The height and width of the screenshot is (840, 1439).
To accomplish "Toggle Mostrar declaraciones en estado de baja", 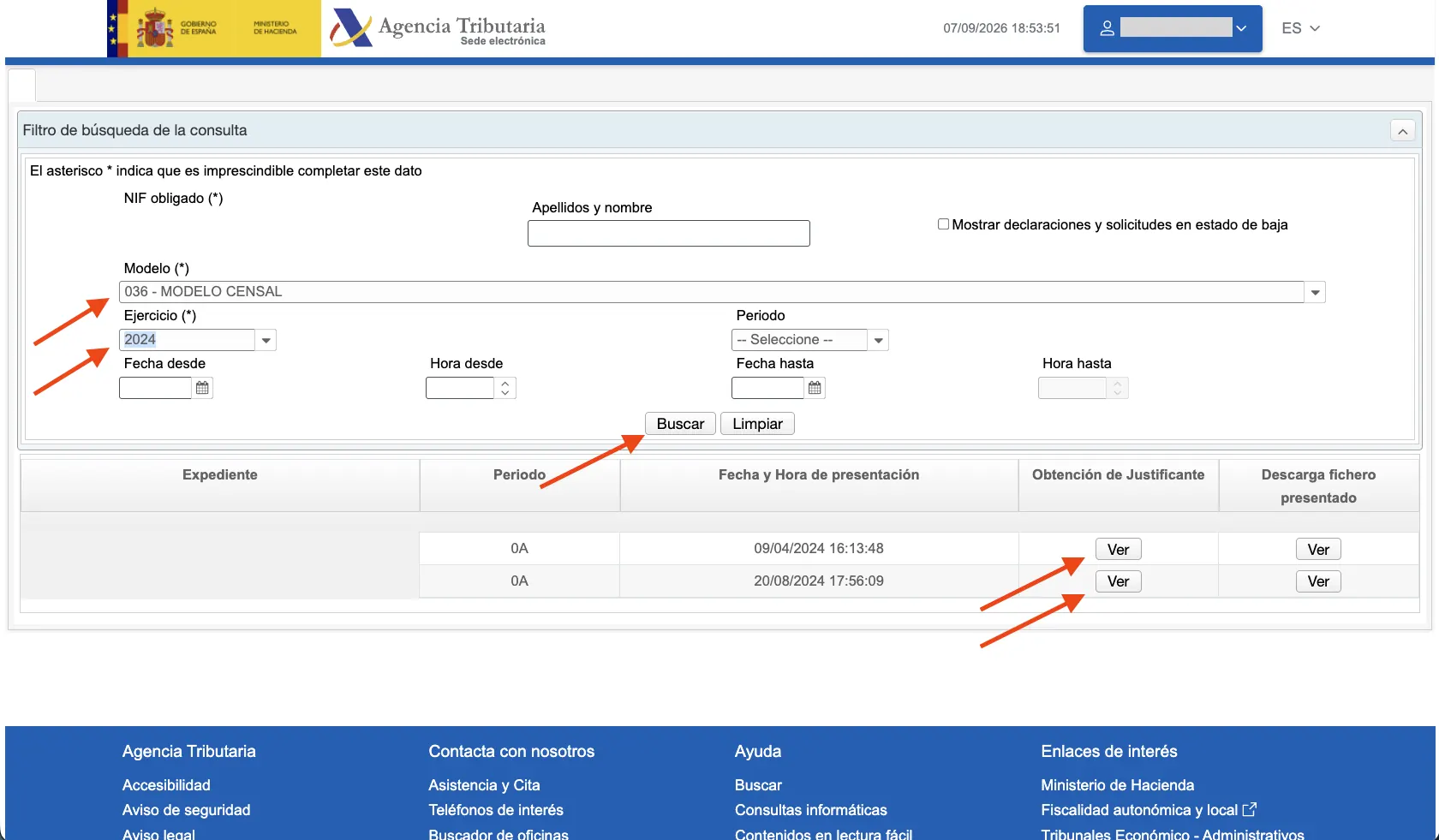I will [943, 224].
